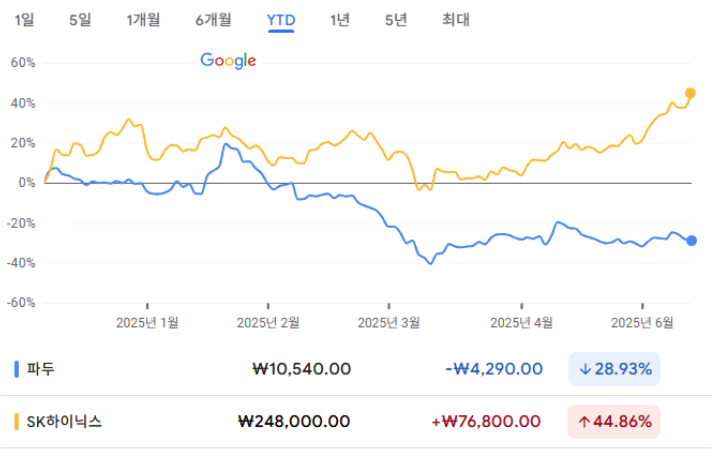Screen dimensions: 721x456
Task: Choose the 6개월 time range
Action: (x=213, y=20)
